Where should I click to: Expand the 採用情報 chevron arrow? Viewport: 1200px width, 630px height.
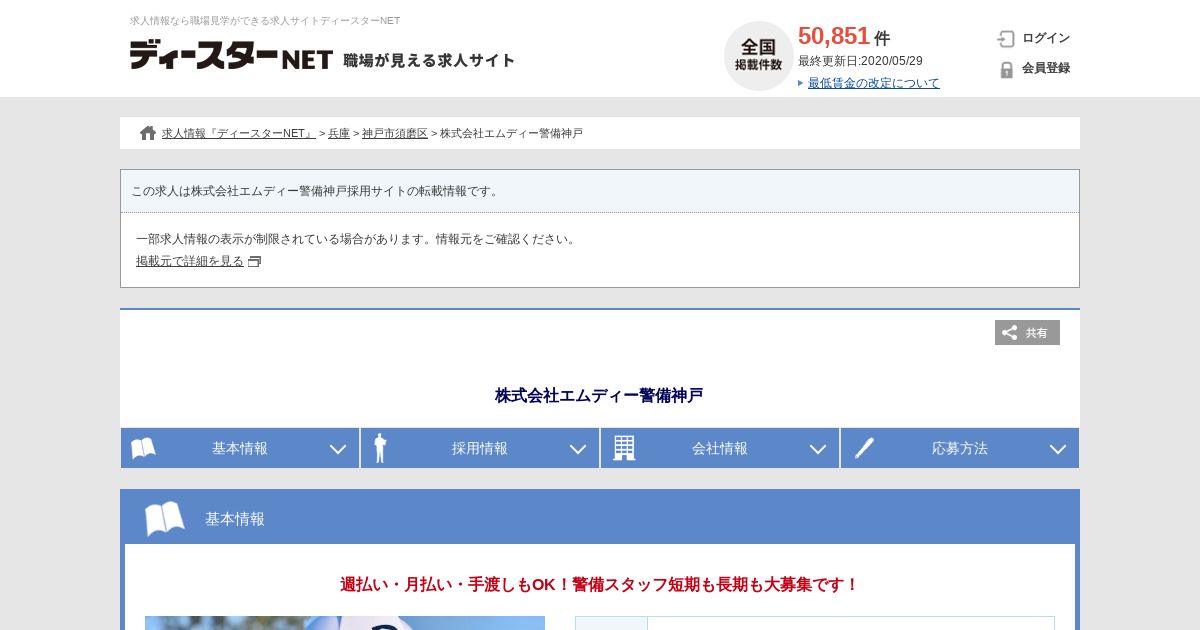pyautogui.click(x=578, y=450)
